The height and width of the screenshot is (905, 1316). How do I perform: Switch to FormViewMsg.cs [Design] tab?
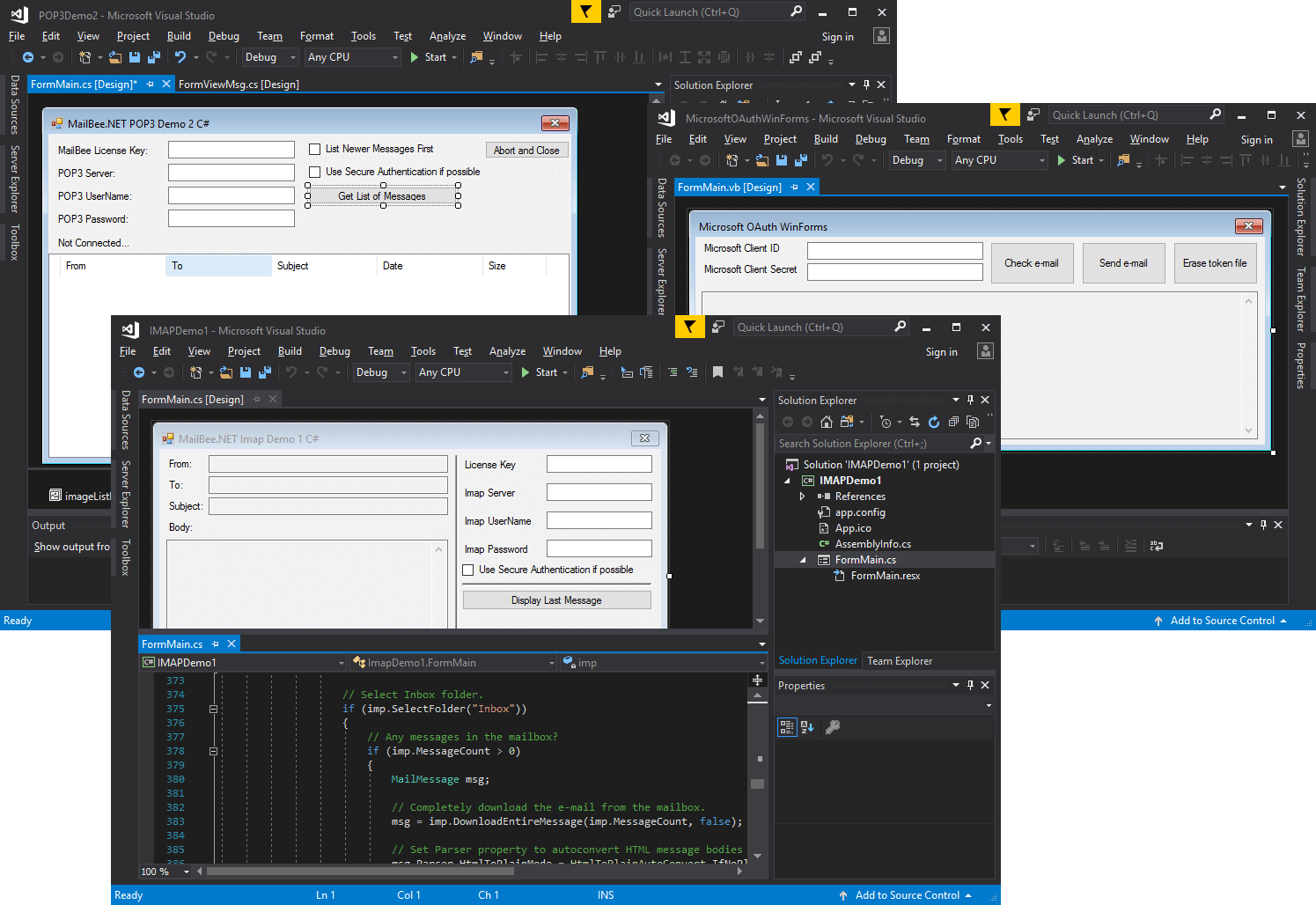(x=239, y=85)
